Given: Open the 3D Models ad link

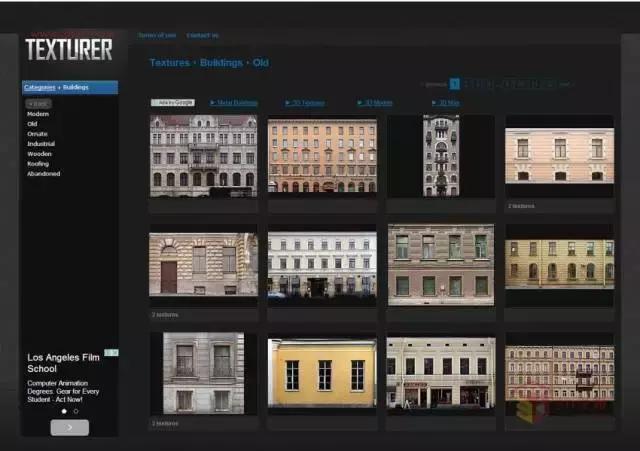Looking at the screenshot, I should 375,103.
